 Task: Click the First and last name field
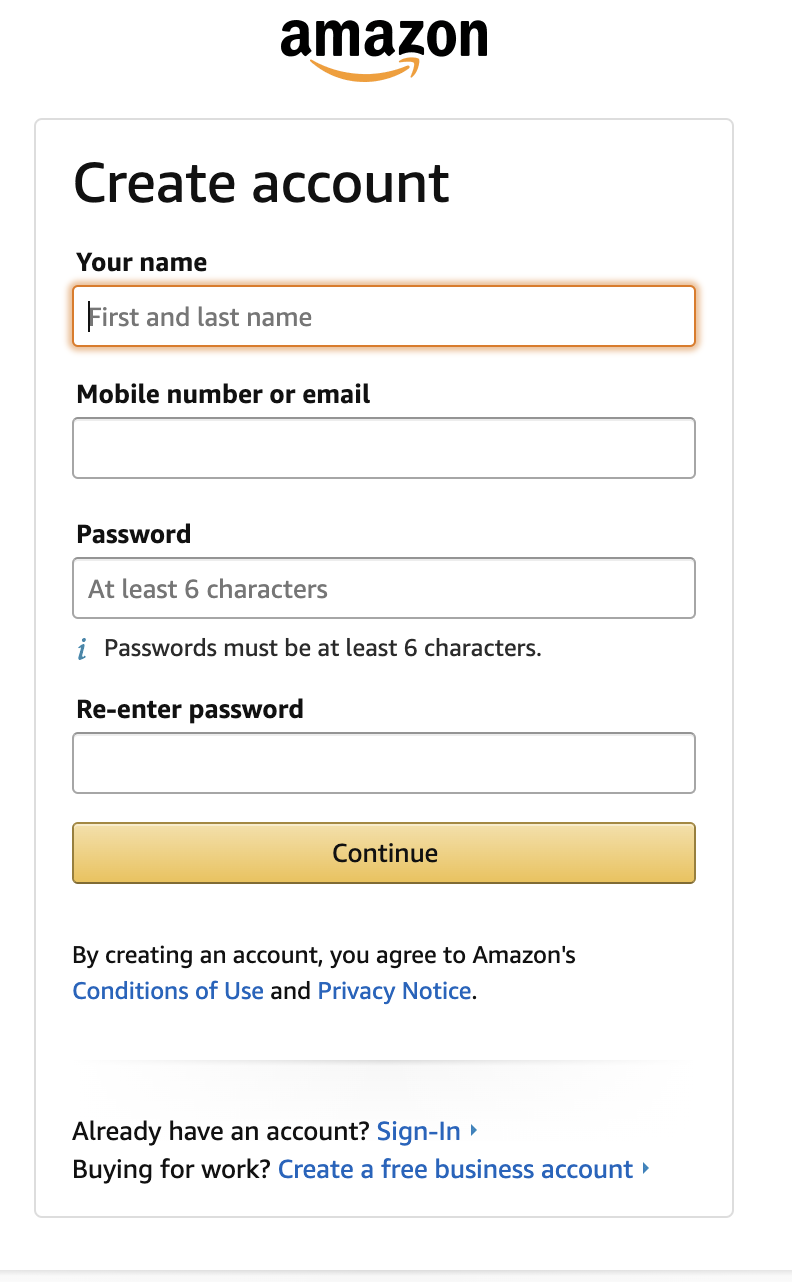click(384, 316)
